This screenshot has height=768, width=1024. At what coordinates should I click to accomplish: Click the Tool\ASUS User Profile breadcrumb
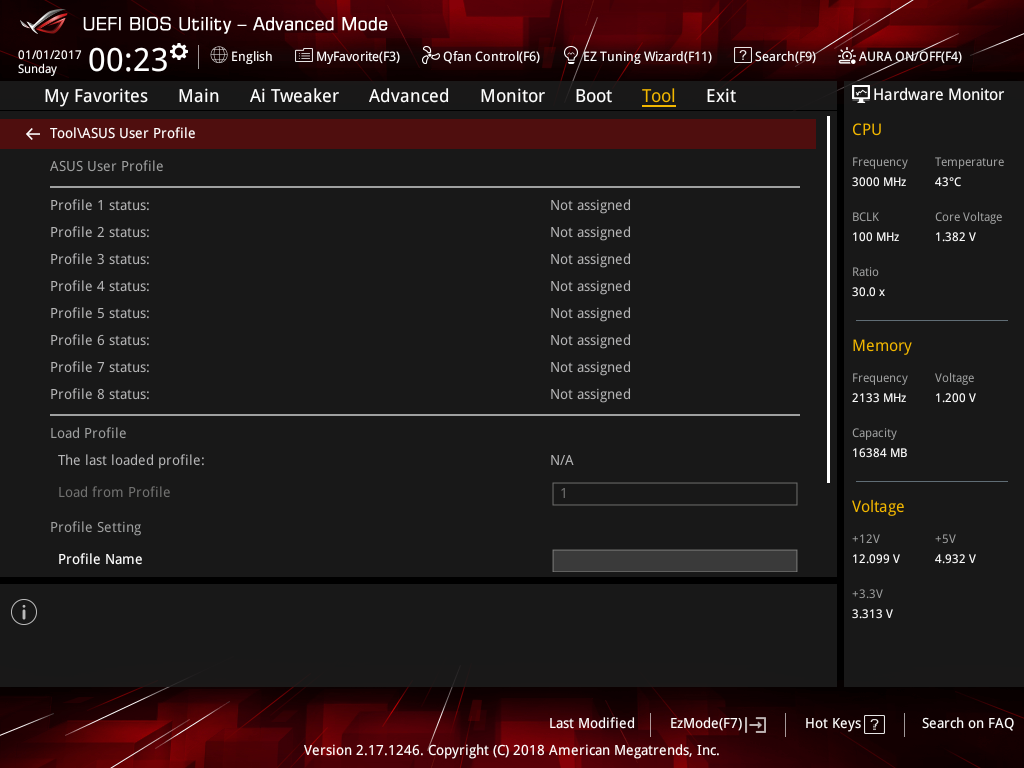(x=123, y=133)
